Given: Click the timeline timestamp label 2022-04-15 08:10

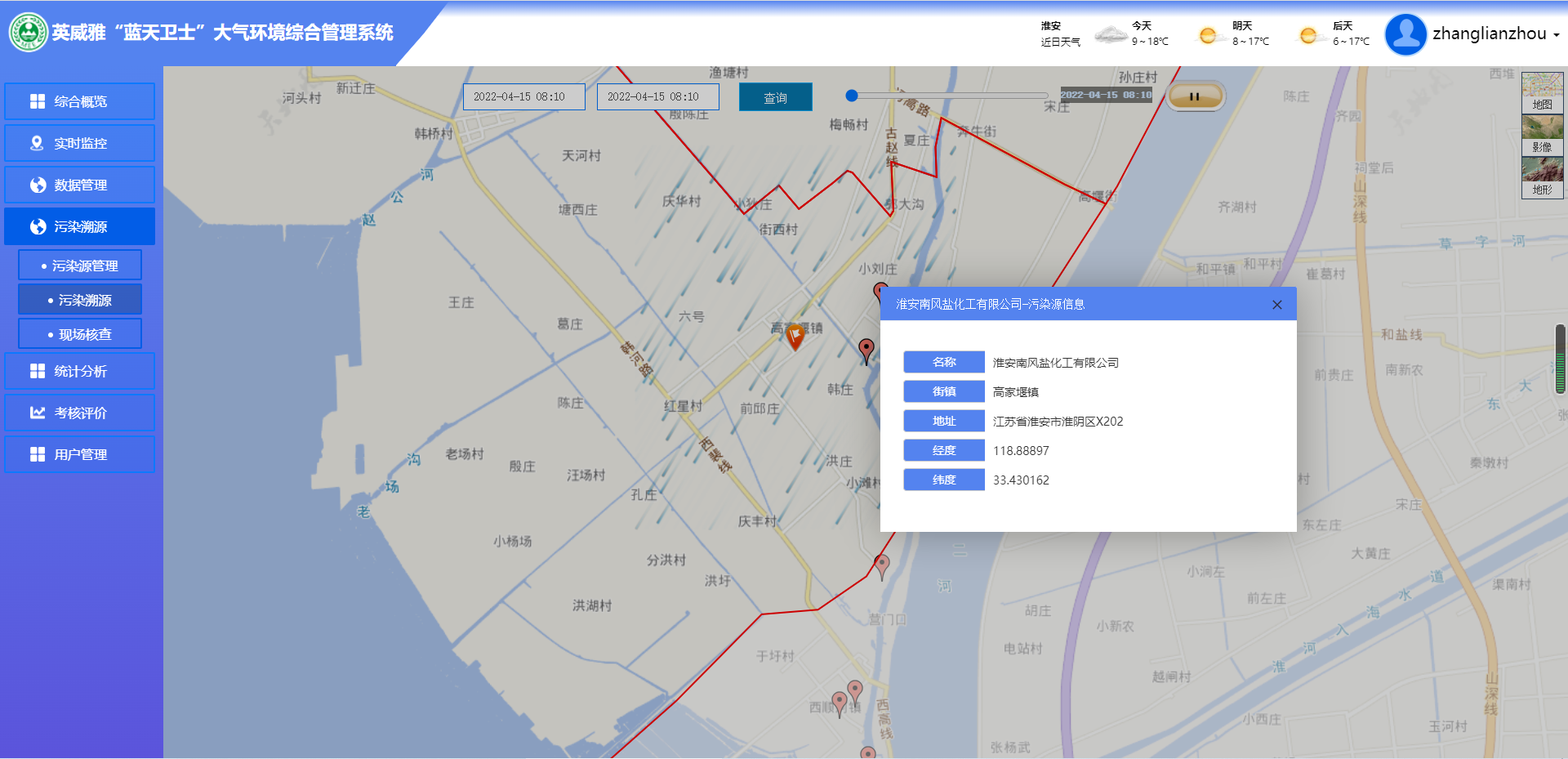Looking at the screenshot, I should click(1107, 95).
